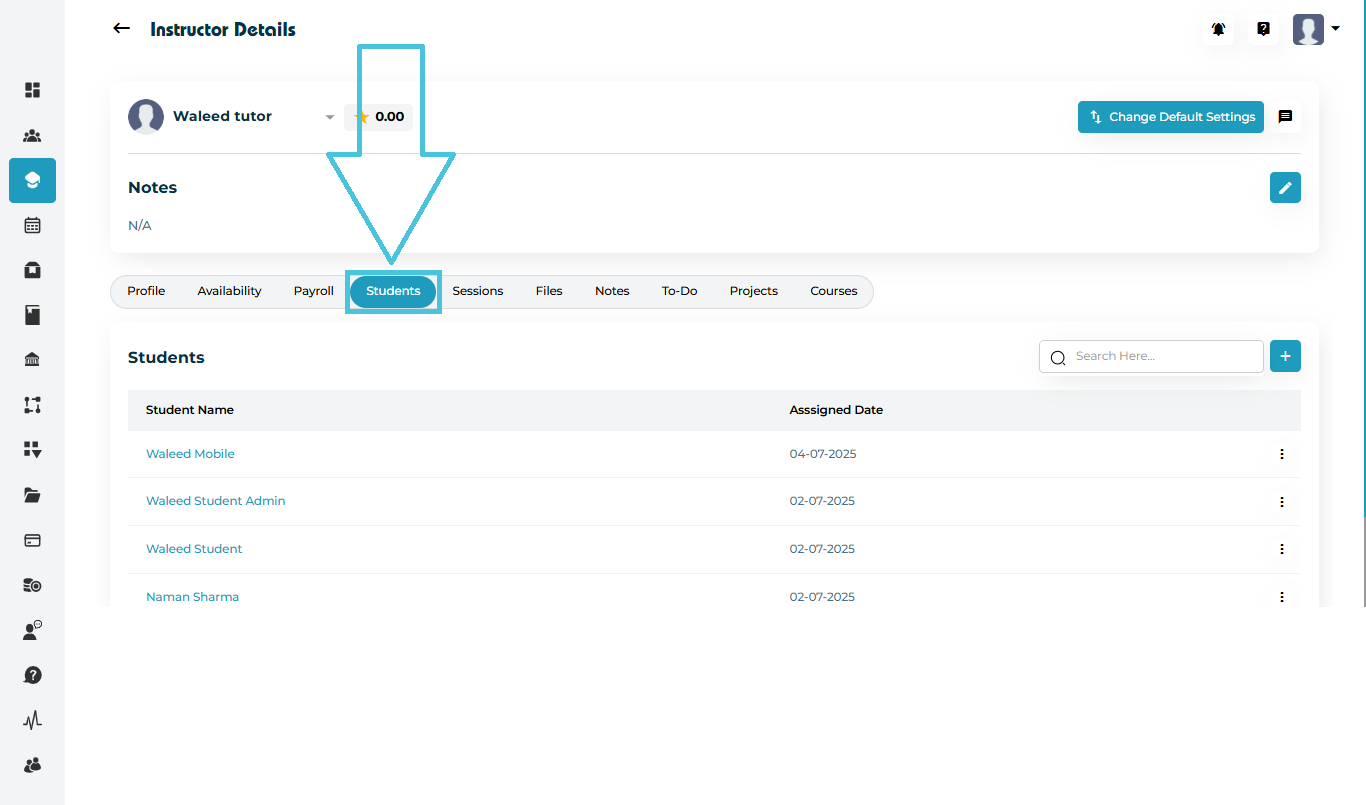This screenshot has width=1366, height=805.
Task: Click the back arrow beside Instructor Details
Action: pyautogui.click(x=122, y=29)
